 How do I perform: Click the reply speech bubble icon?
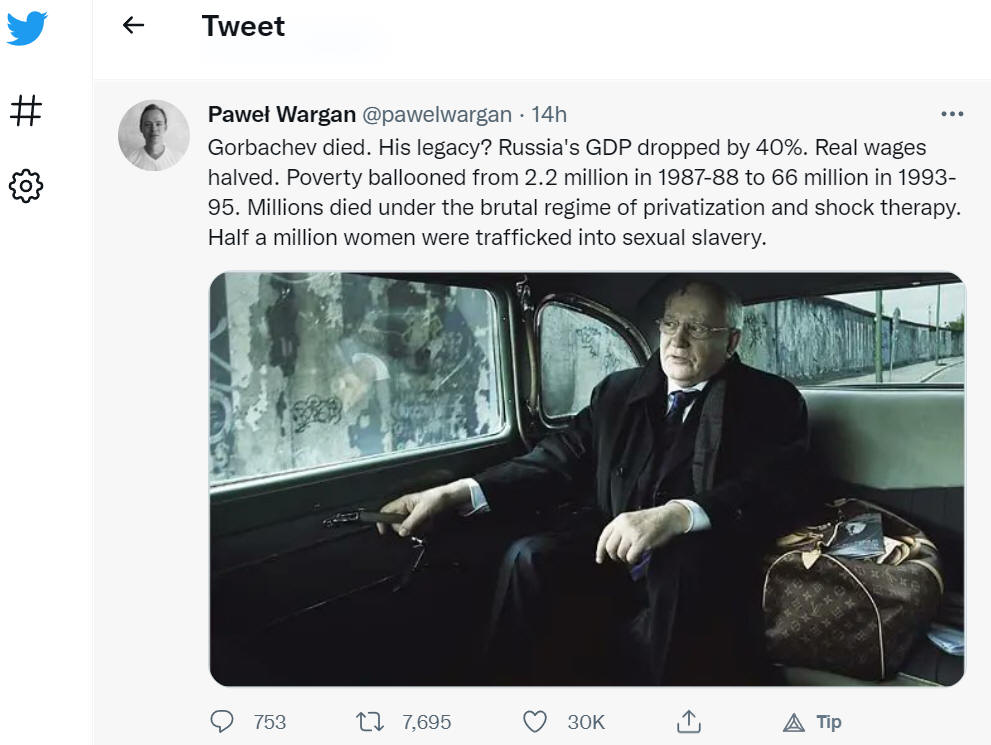[221, 721]
